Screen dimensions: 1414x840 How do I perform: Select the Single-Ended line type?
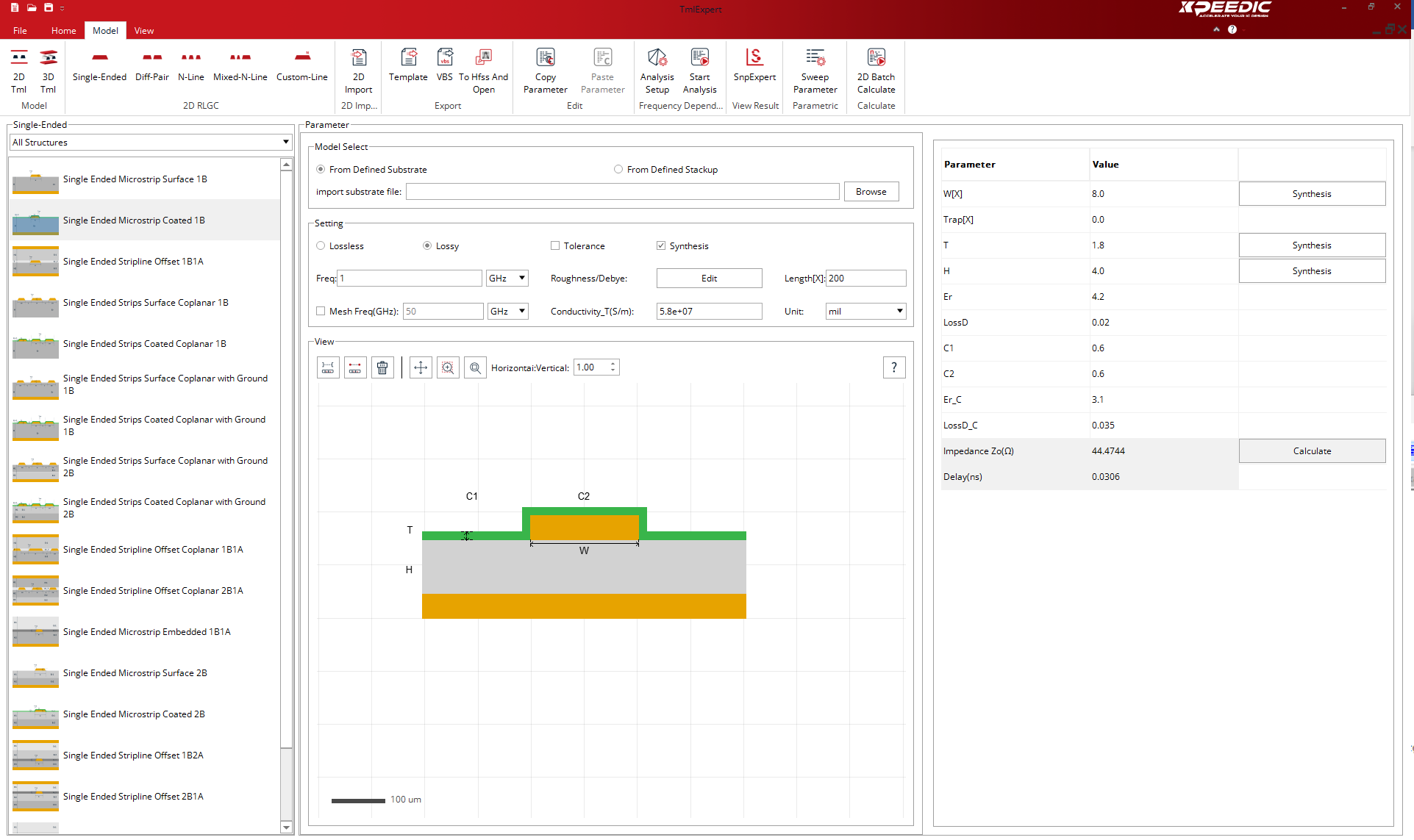99,66
